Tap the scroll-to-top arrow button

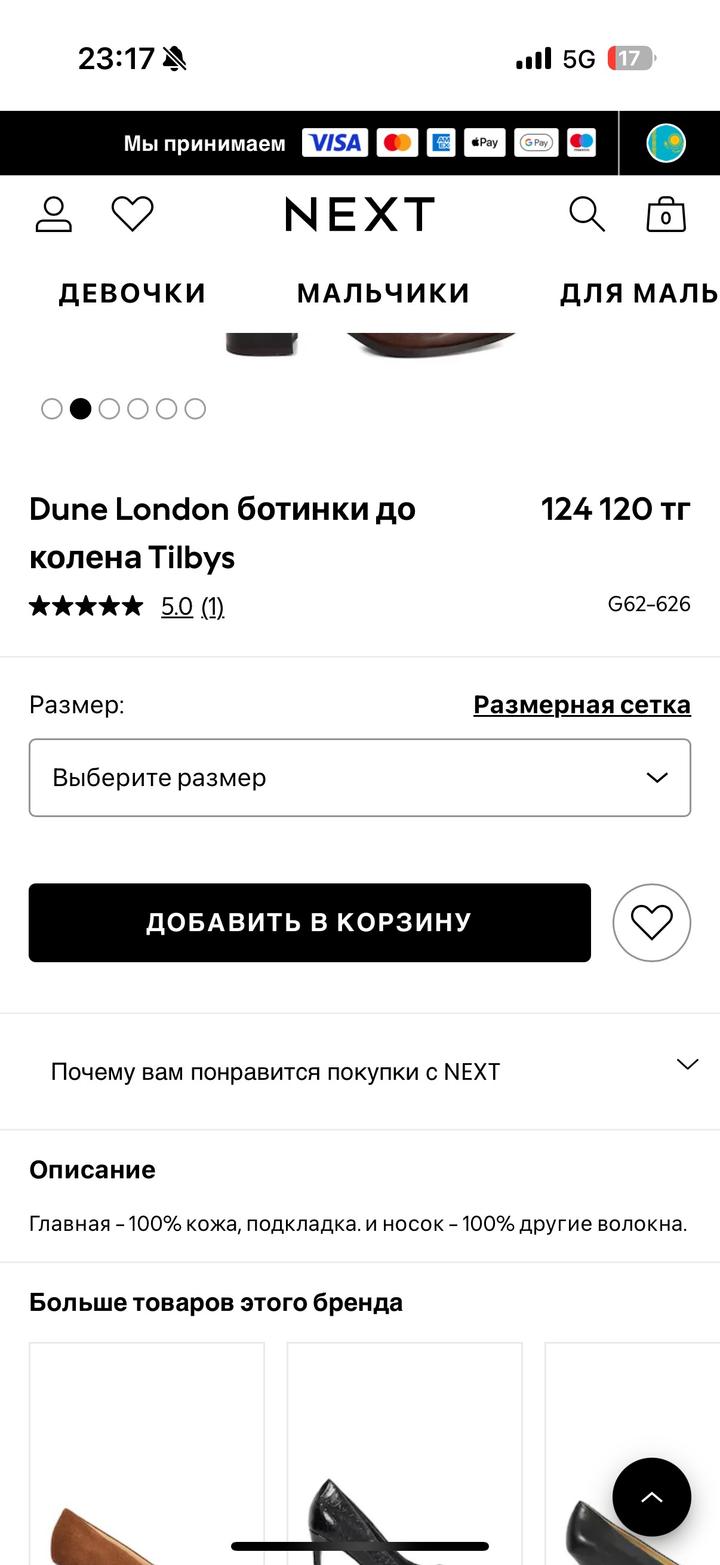click(652, 1497)
